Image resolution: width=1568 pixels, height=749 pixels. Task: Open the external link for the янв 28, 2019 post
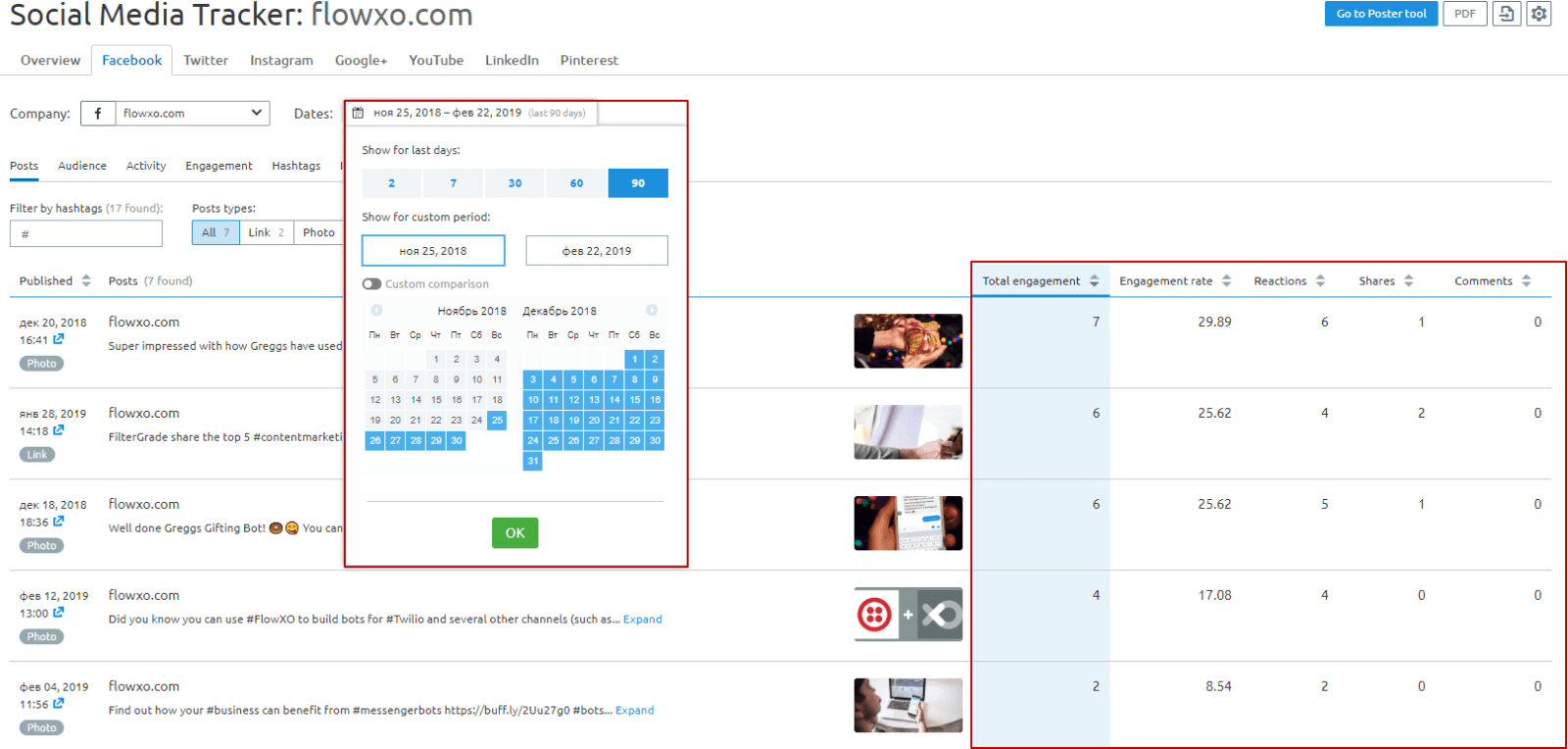click(59, 430)
